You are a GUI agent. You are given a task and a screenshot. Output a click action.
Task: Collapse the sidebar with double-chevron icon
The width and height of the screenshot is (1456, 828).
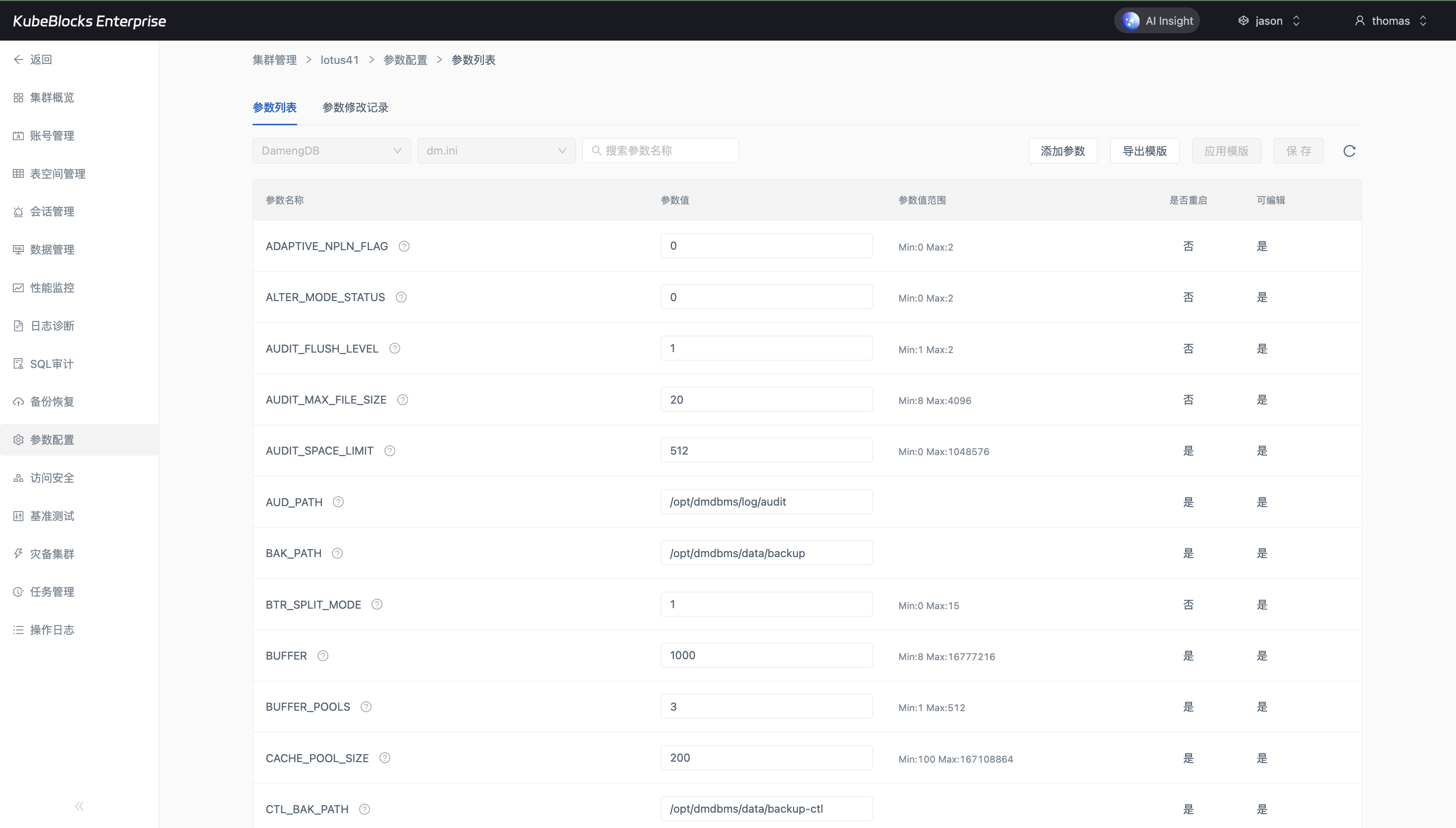[79, 806]
